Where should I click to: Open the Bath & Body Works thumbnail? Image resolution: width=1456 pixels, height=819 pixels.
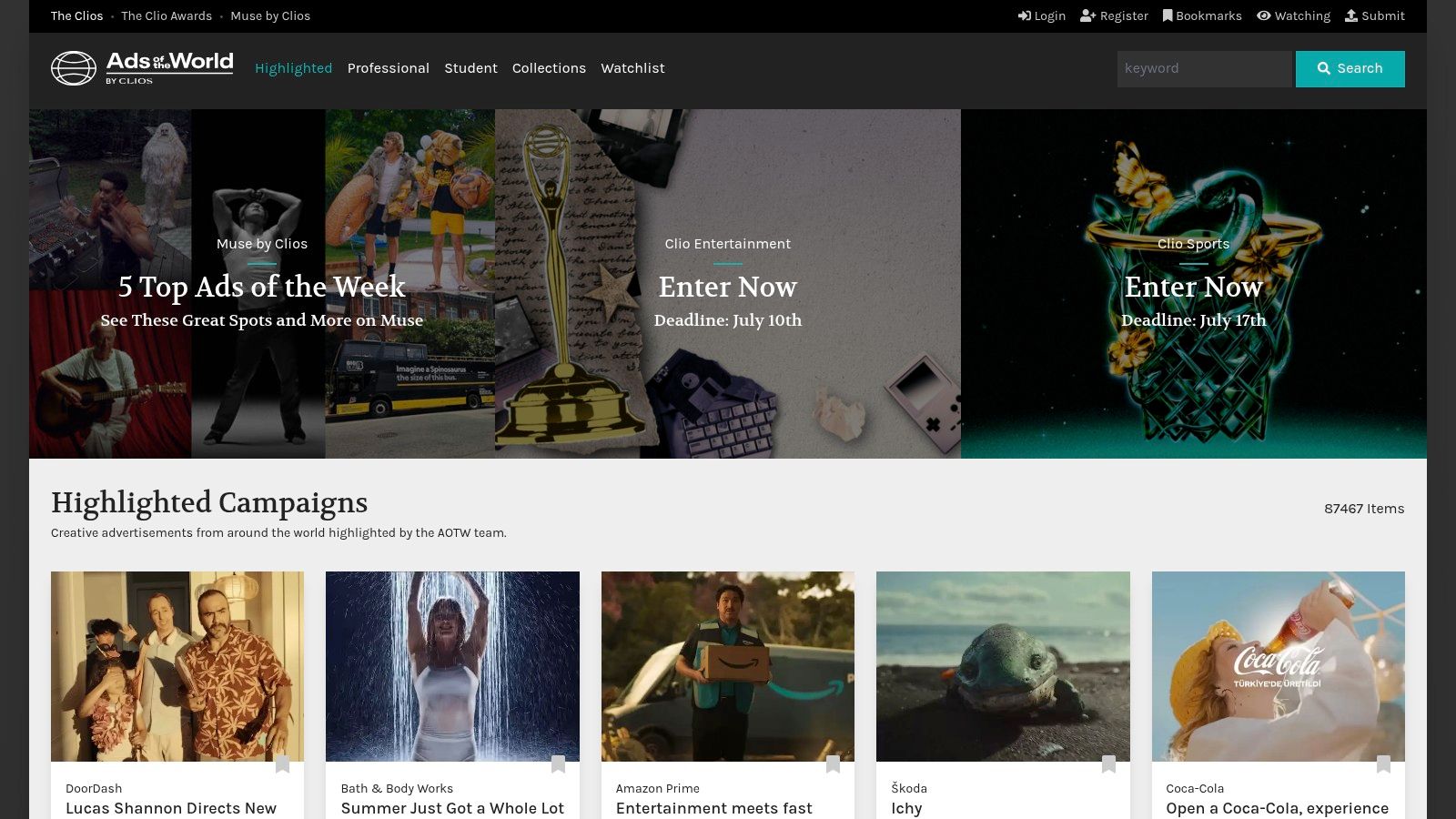[x=452, y=666]
